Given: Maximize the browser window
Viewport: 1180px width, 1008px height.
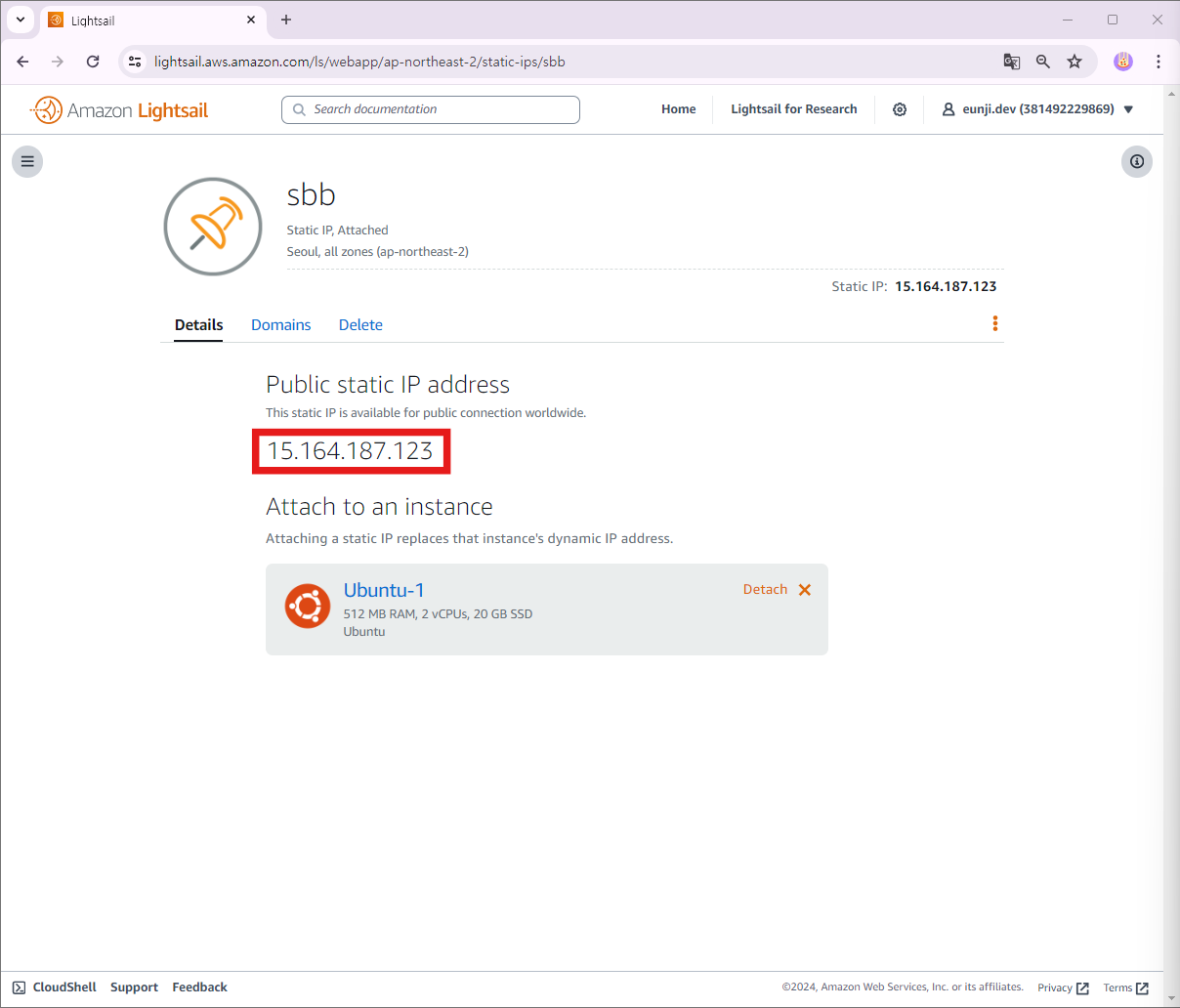Looking at the screenshot, I should pos(1113,20).
